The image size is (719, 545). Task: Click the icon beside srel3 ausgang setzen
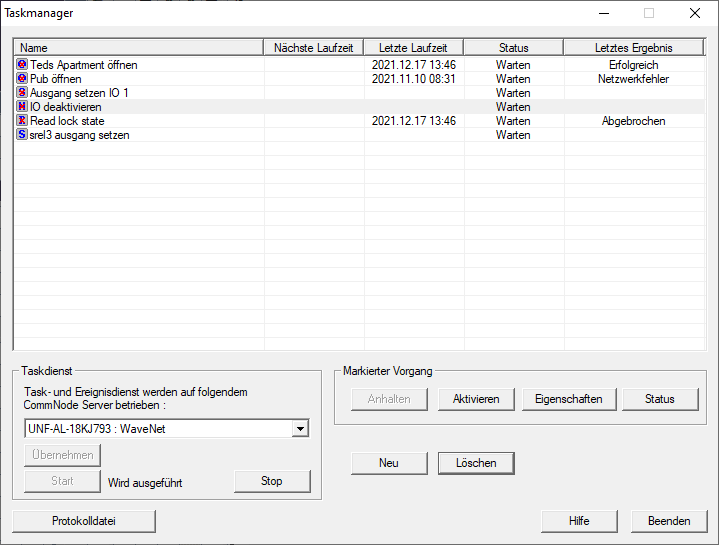pyautogui.click(x=22, y=135)
